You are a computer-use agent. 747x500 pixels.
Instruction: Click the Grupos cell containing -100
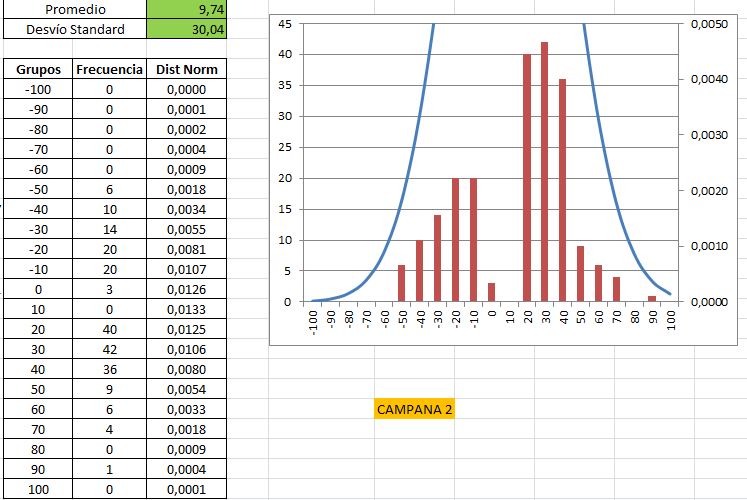40,90
